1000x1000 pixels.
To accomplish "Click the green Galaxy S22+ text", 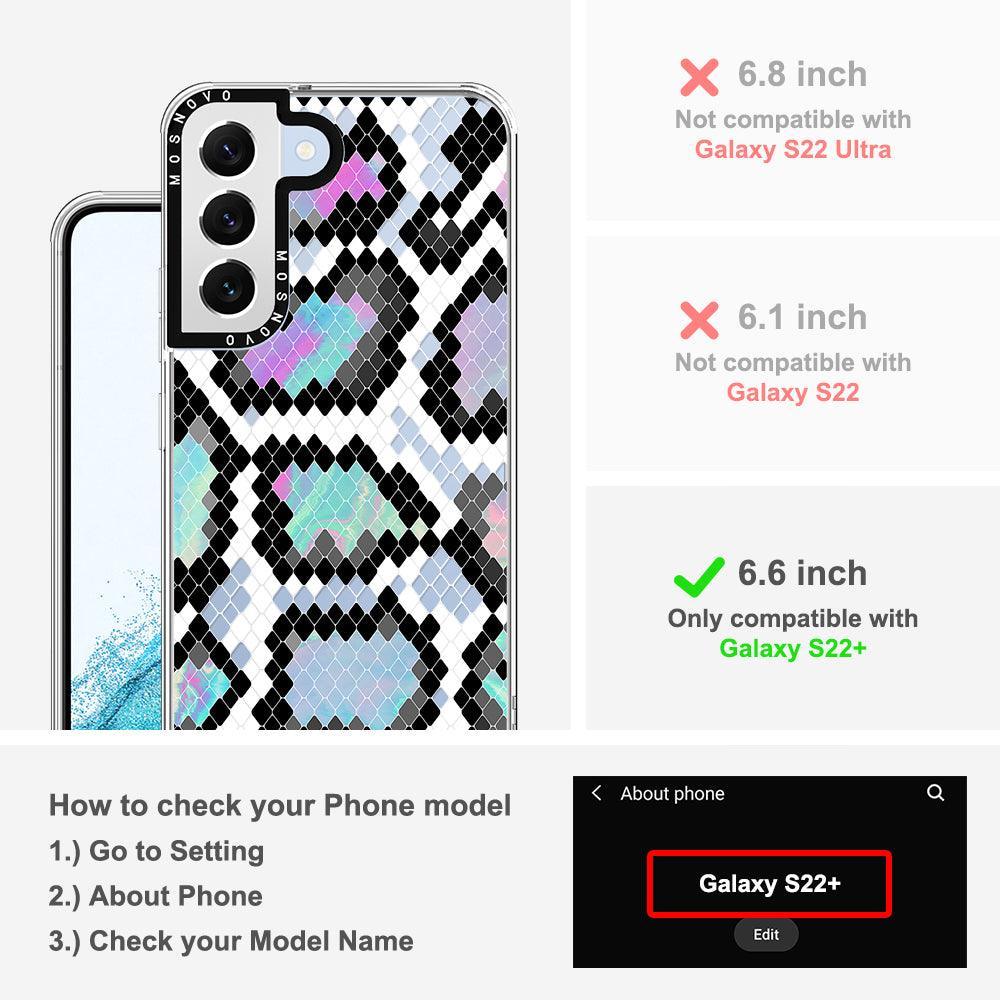I will (x=793, y=648).
